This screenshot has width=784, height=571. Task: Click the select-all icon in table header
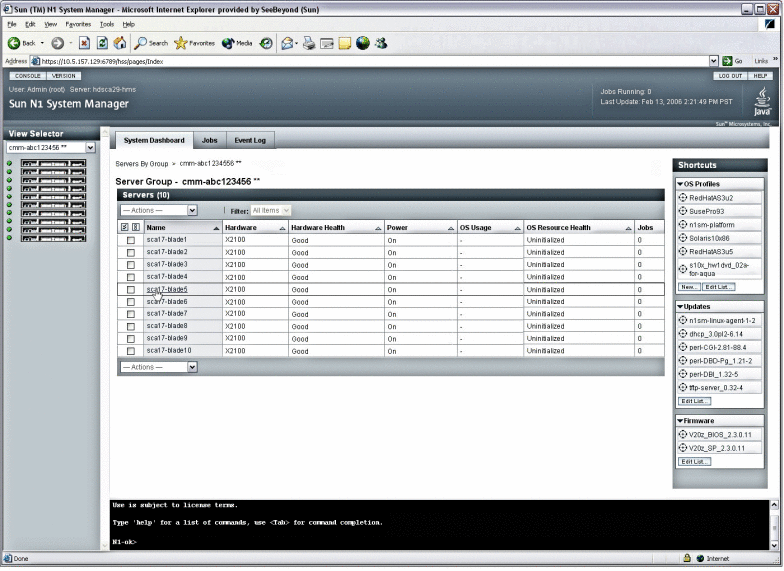click(124, 228)
